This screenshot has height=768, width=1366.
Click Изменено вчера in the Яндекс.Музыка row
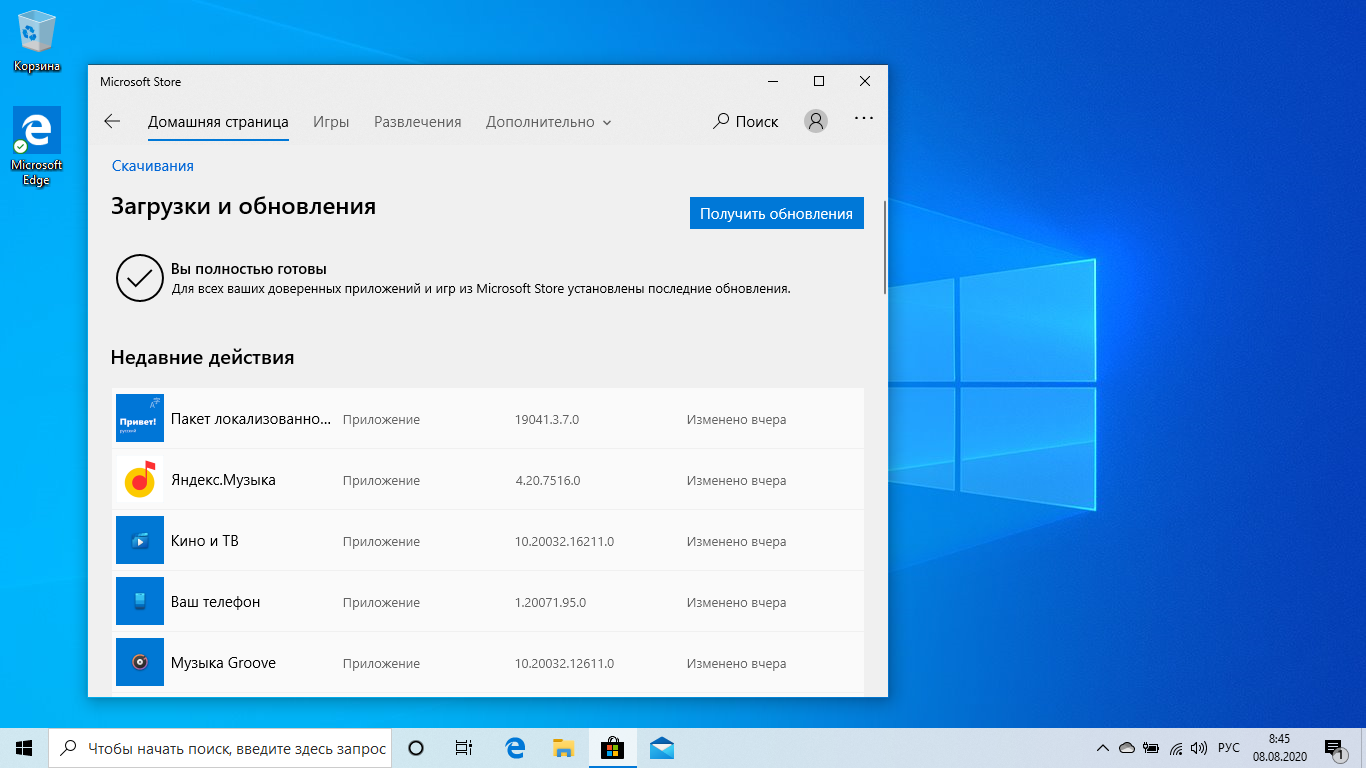tap(736, 481)
